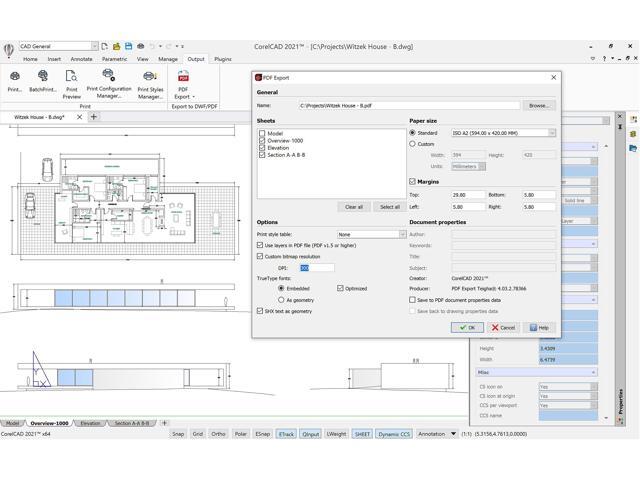Click the blue folder icon in right sidebar

point(633,148)
